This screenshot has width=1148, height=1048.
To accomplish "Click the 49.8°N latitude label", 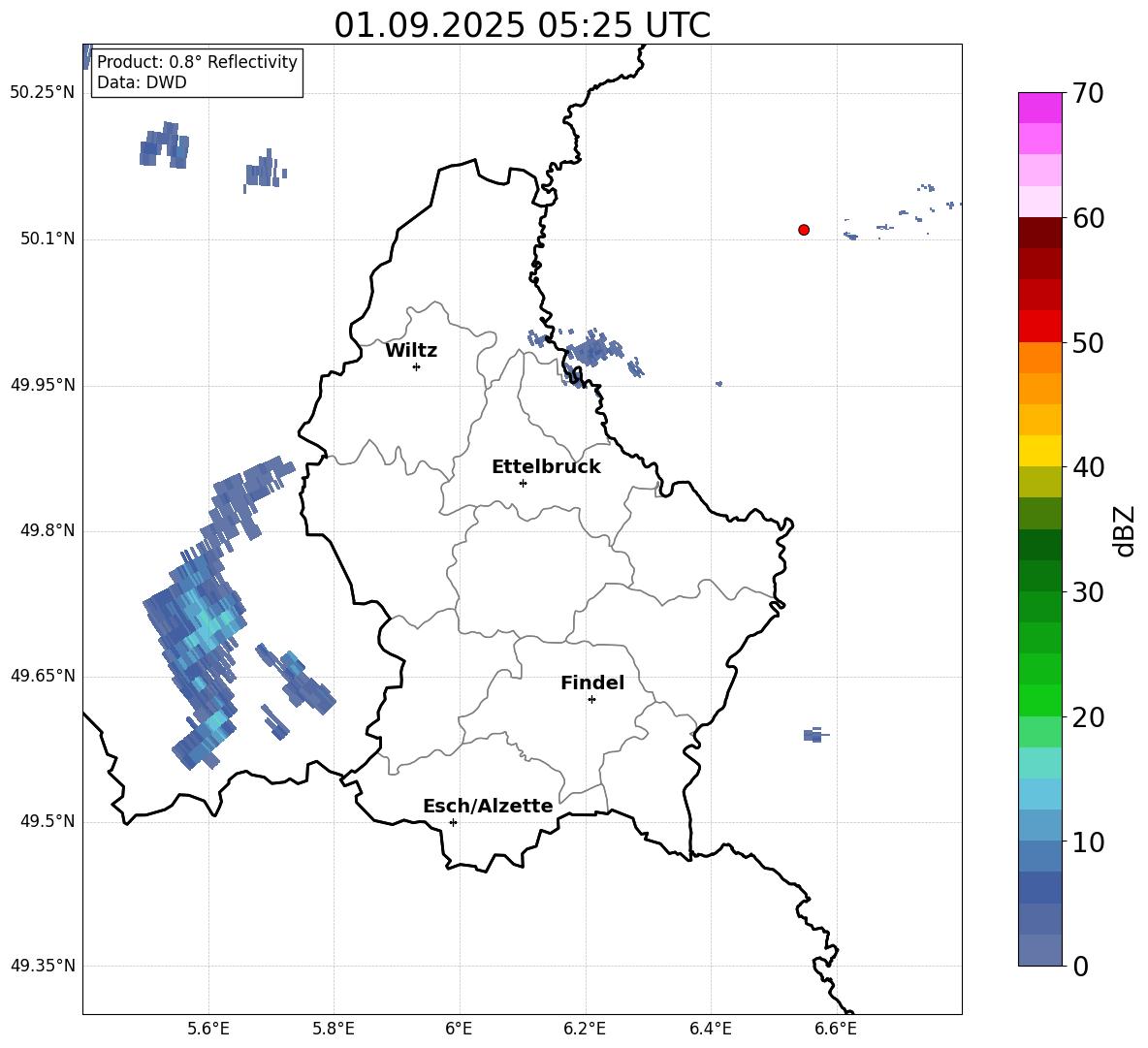I will [48, 530].
